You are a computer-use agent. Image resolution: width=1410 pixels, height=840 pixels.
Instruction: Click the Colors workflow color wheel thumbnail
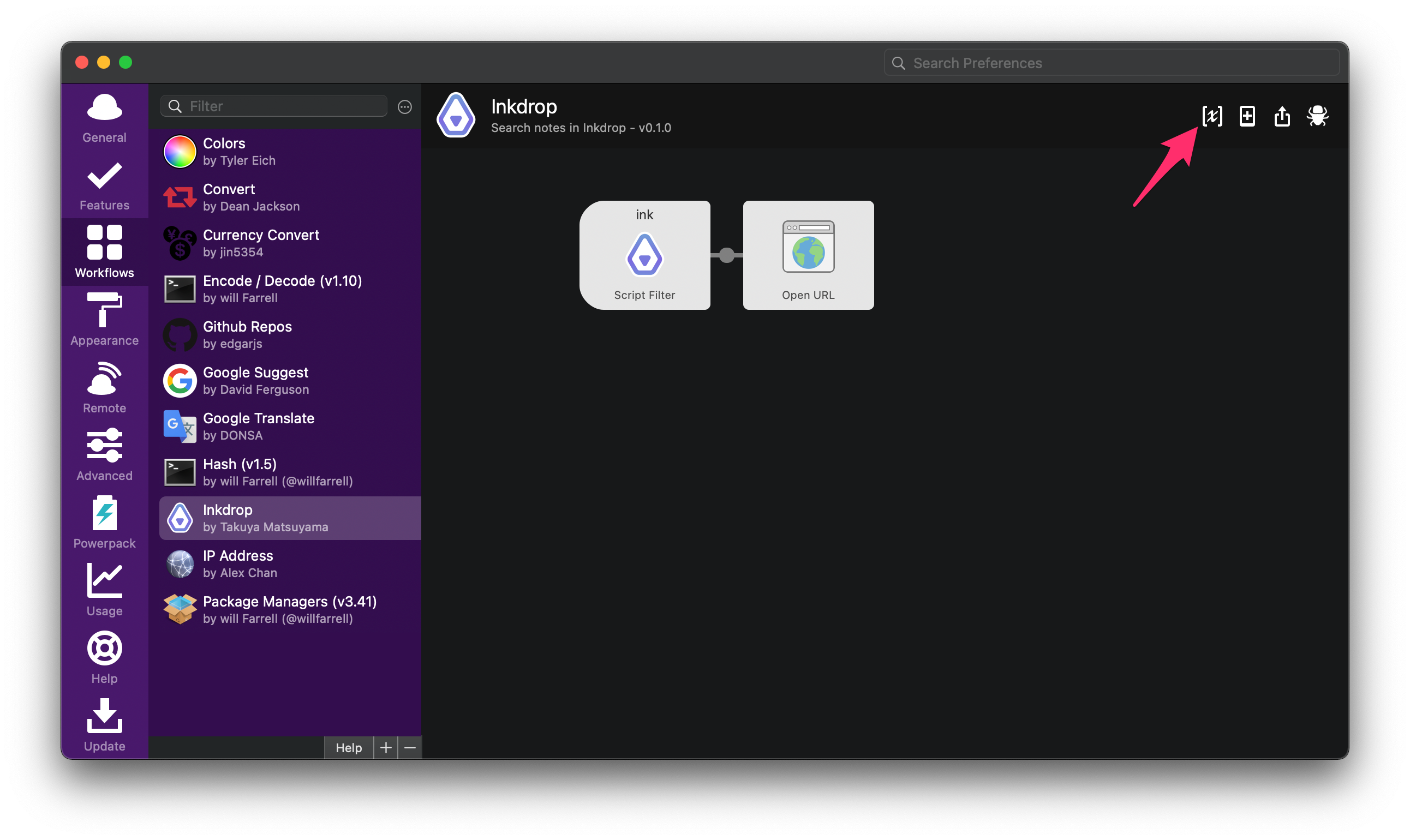coord(180,151)
